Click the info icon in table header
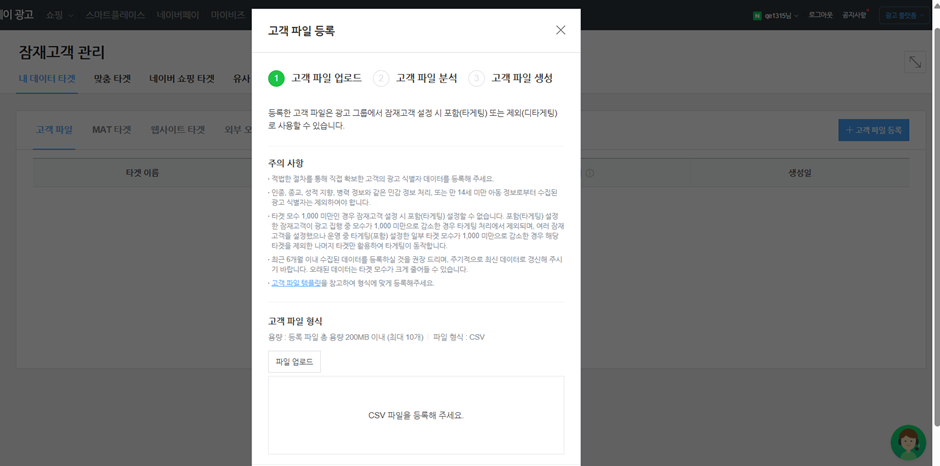 click(590, 174)
